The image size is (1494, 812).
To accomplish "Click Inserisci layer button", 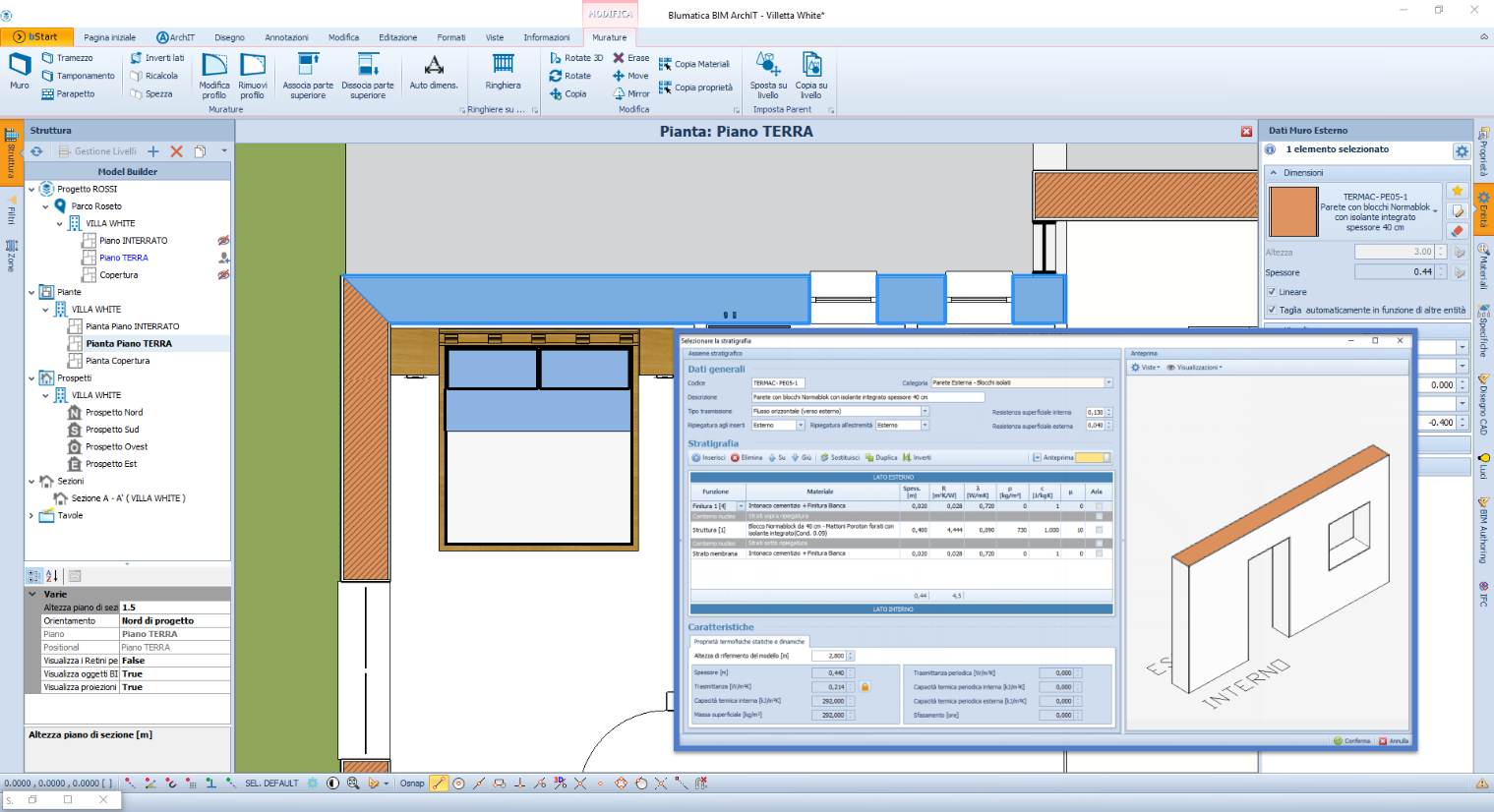I will tap(708, 458).
